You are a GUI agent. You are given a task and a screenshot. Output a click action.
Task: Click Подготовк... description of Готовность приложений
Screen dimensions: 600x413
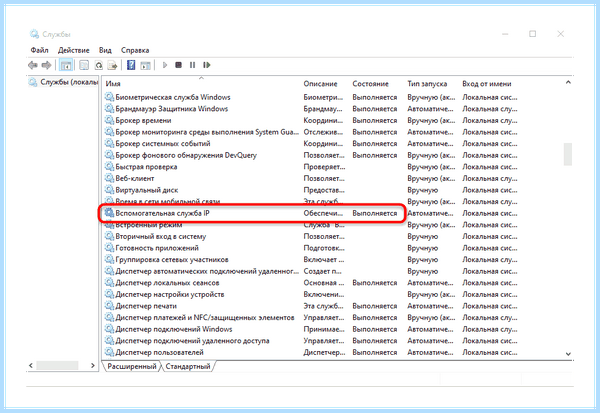(324, 248)
